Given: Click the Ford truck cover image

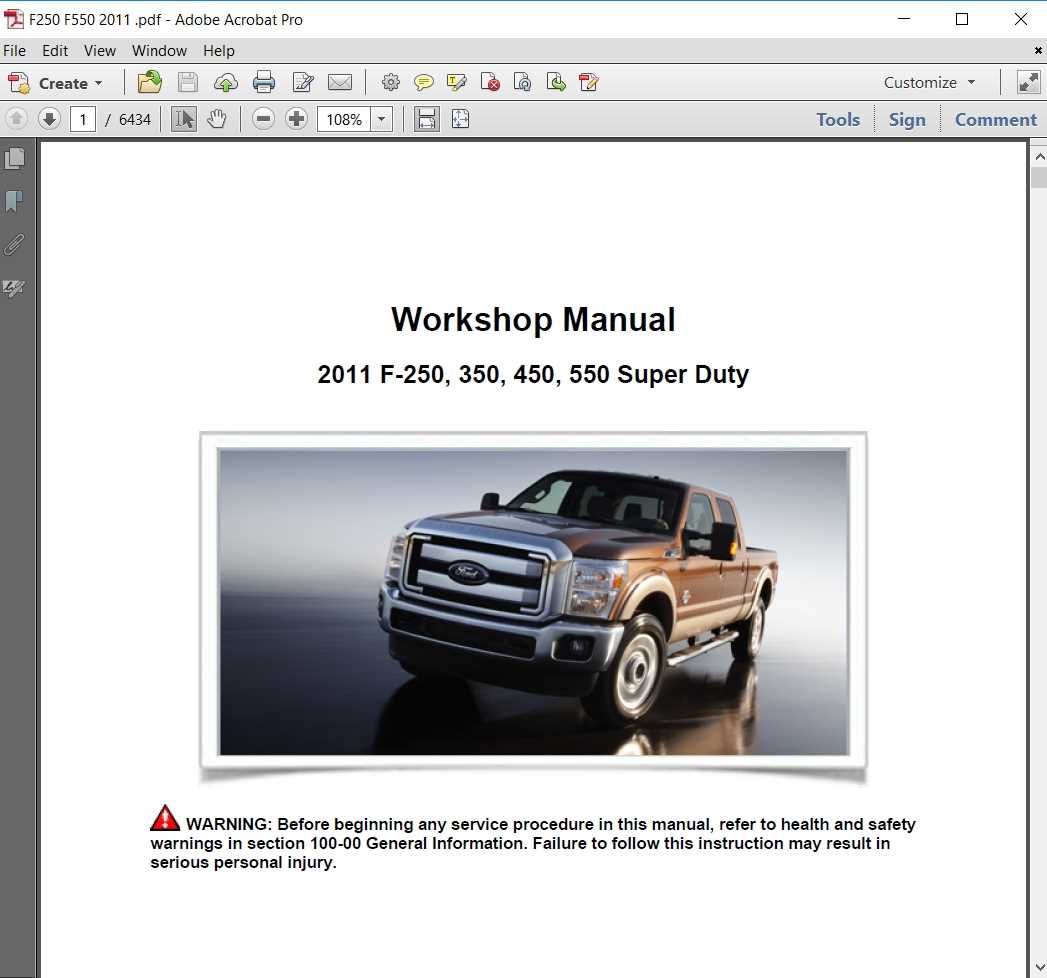Looking at the screenshot, I should 534,601.
